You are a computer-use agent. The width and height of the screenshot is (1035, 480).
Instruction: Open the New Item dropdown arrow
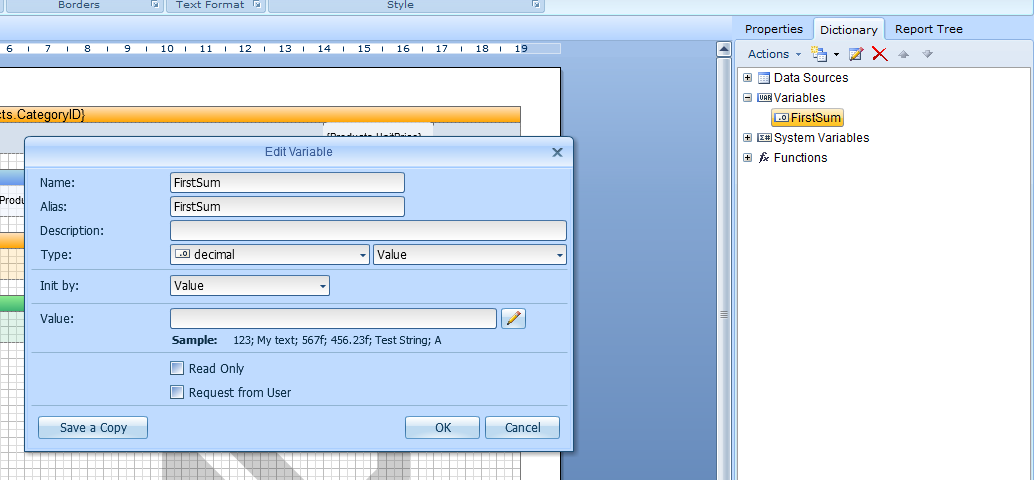pyautogui.click(x=836, y=54)
